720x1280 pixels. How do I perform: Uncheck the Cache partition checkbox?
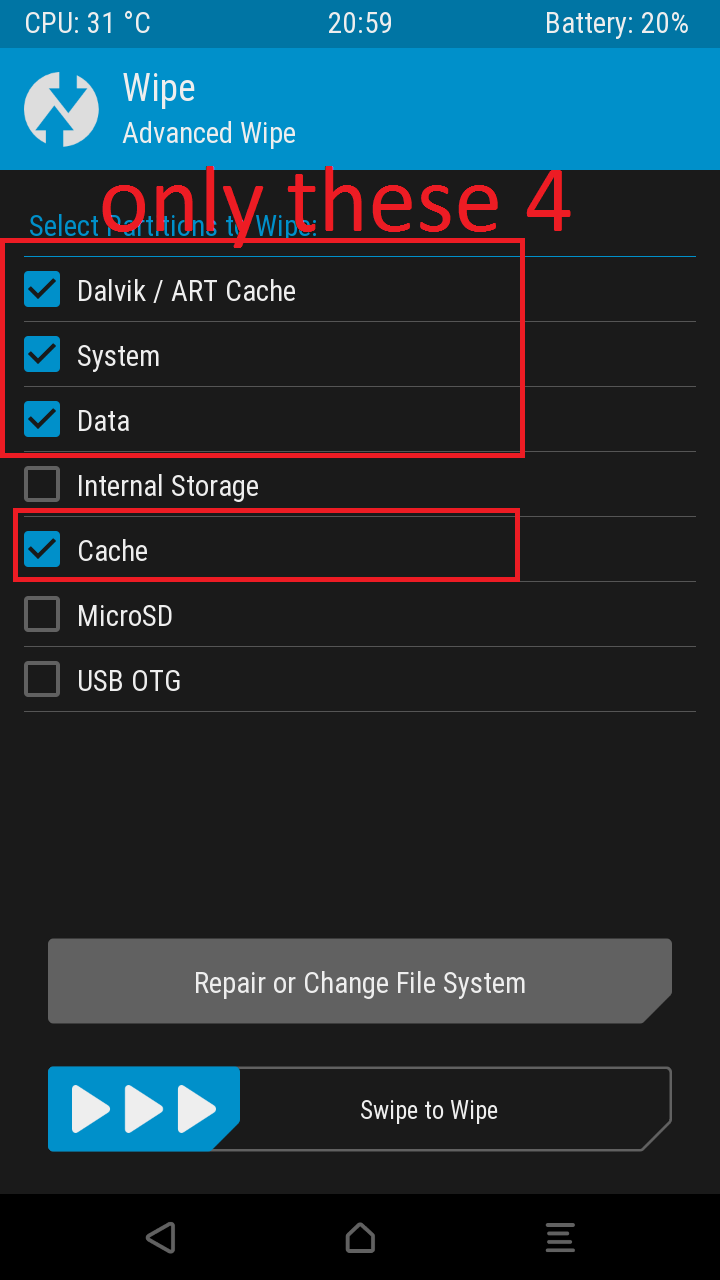[42, 550]
